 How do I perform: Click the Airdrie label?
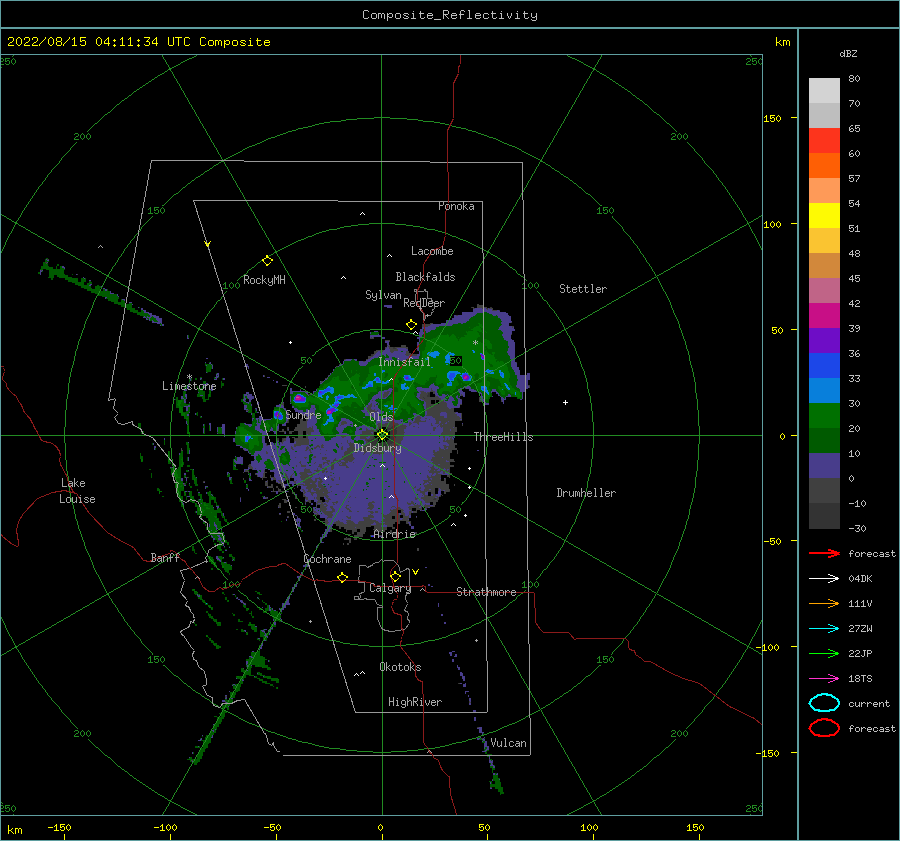pos(394,534)
